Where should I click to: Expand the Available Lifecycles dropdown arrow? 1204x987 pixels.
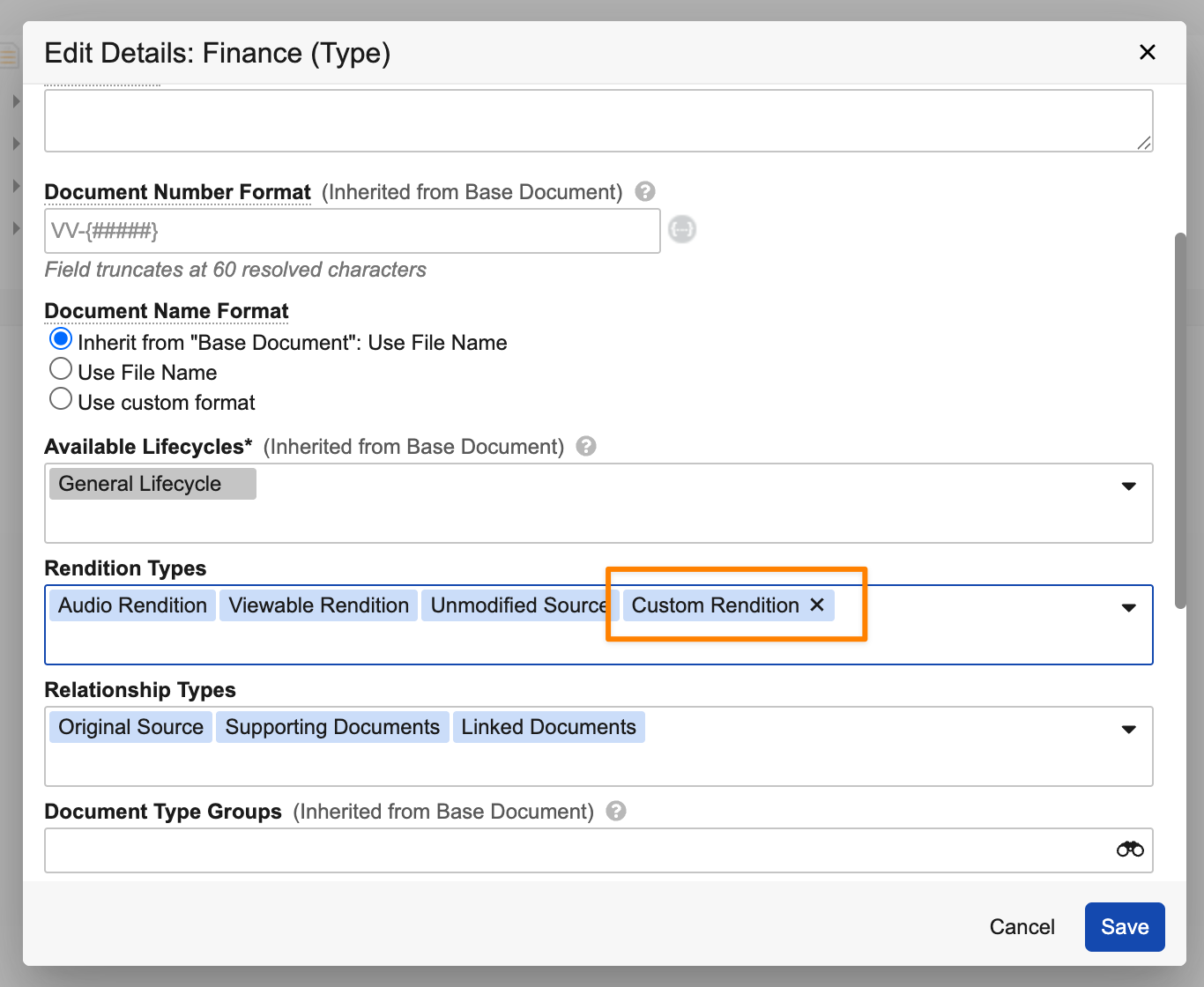[1128, 486]
